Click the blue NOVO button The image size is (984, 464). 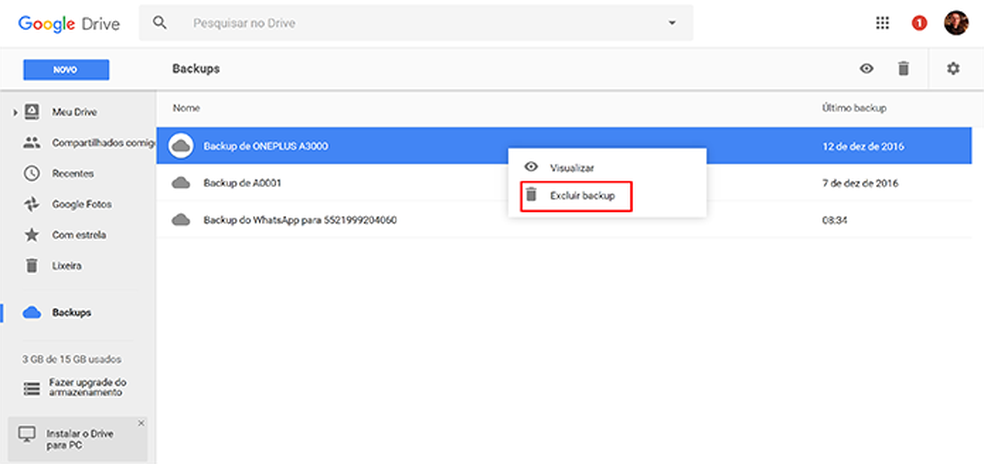point(66,69)
